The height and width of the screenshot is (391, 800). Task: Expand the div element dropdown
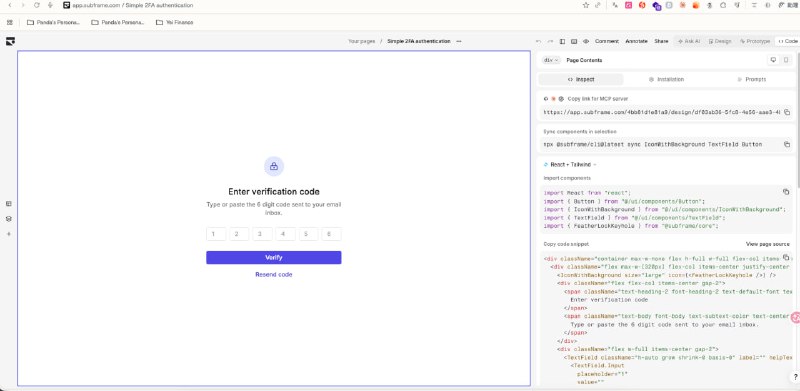pos(551,60)
